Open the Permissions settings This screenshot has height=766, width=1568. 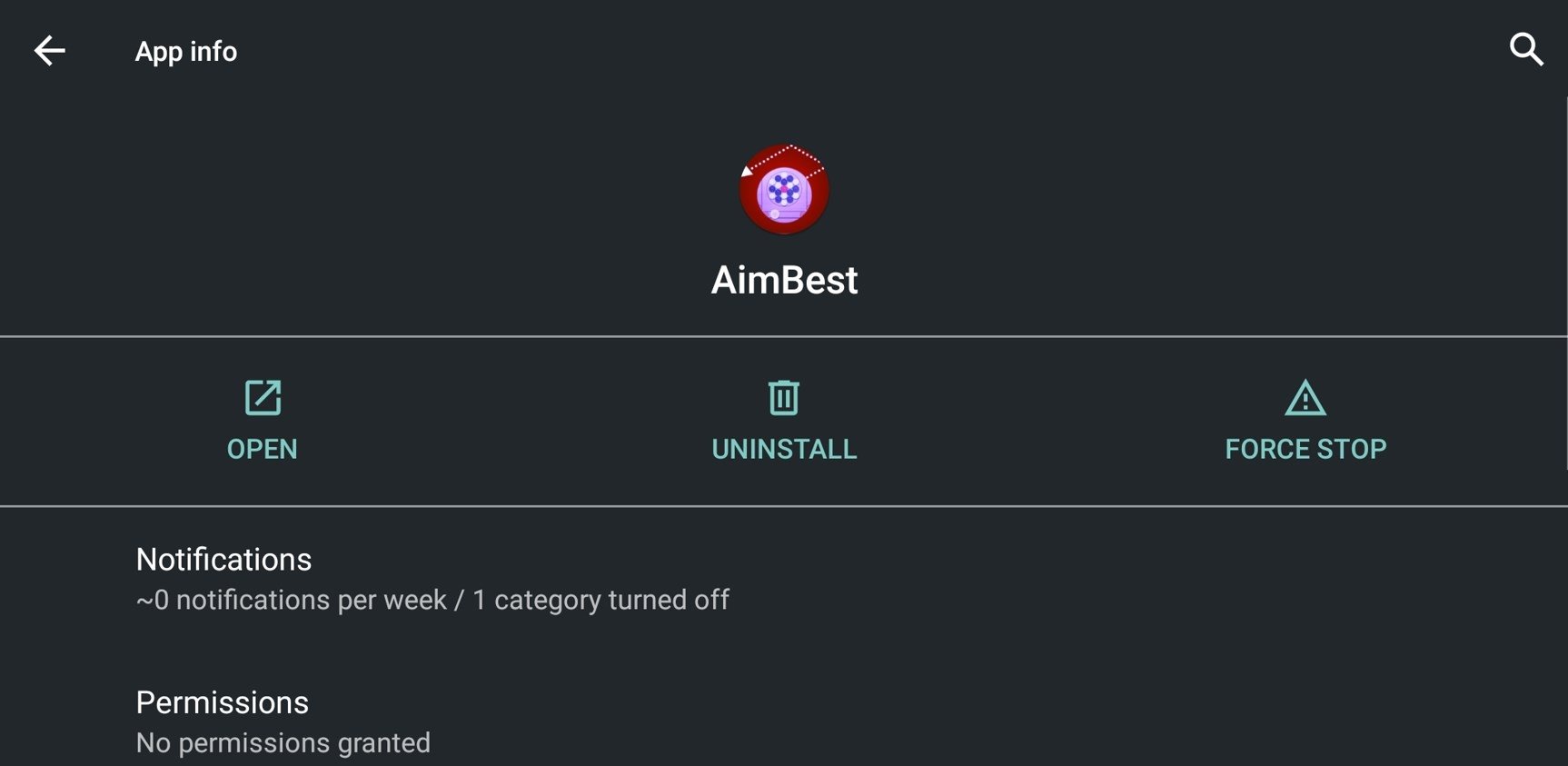(784, 721)
